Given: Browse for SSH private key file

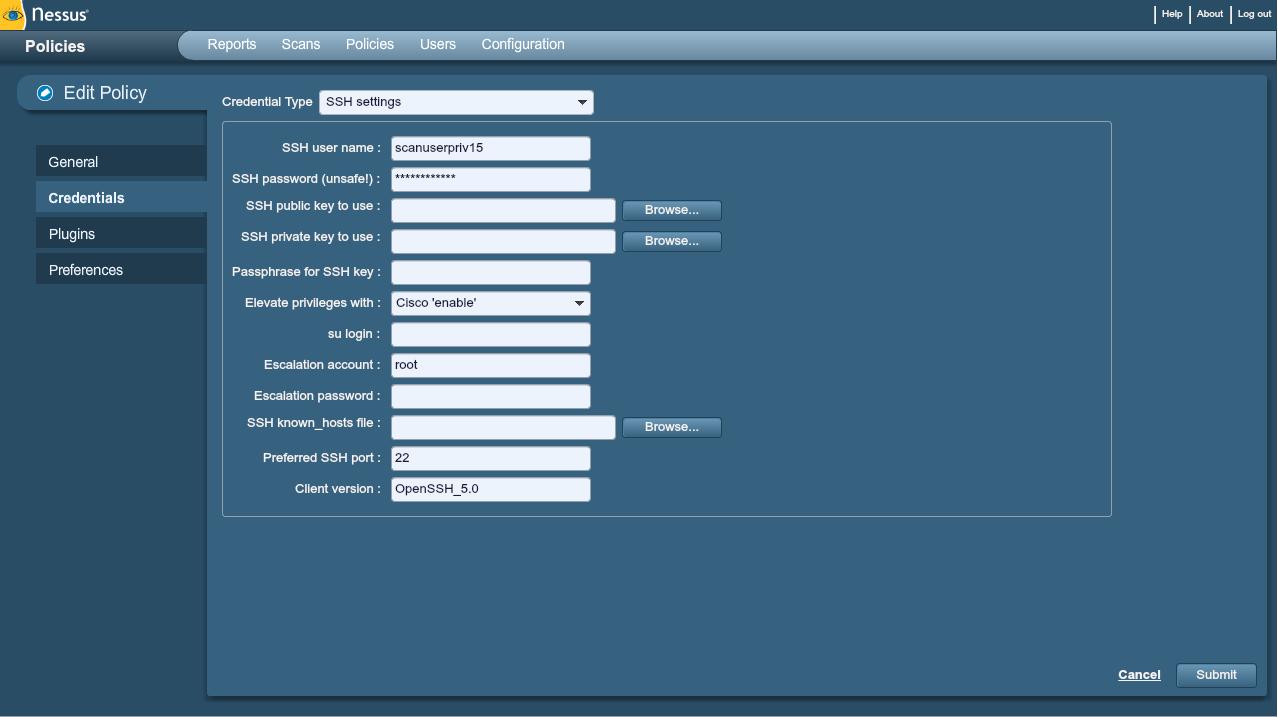Looking at the screenshot, I should point(672,241).
